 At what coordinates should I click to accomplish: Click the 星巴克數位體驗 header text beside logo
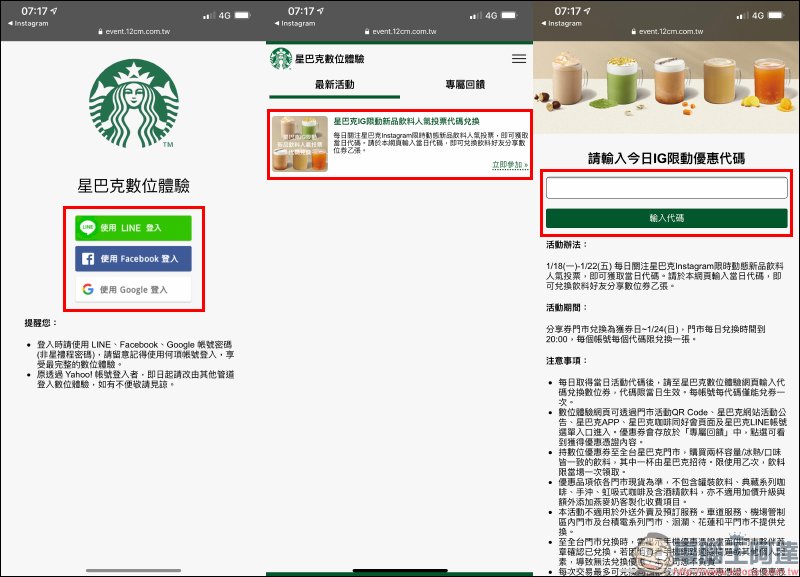(x=330, y=59)
